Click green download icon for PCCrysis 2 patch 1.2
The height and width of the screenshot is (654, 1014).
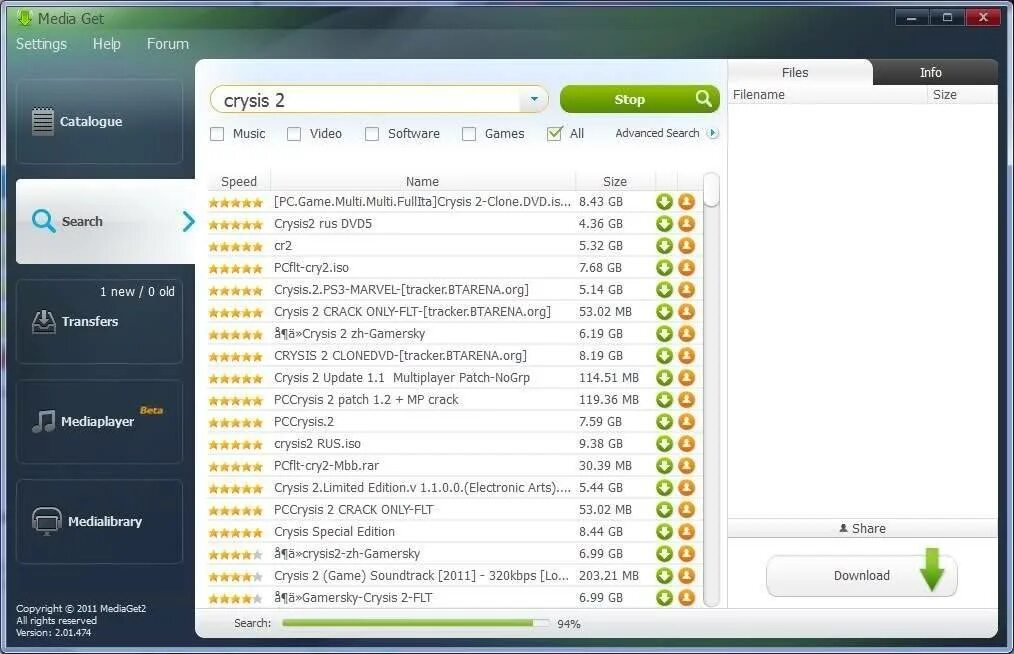pos(664,400)
